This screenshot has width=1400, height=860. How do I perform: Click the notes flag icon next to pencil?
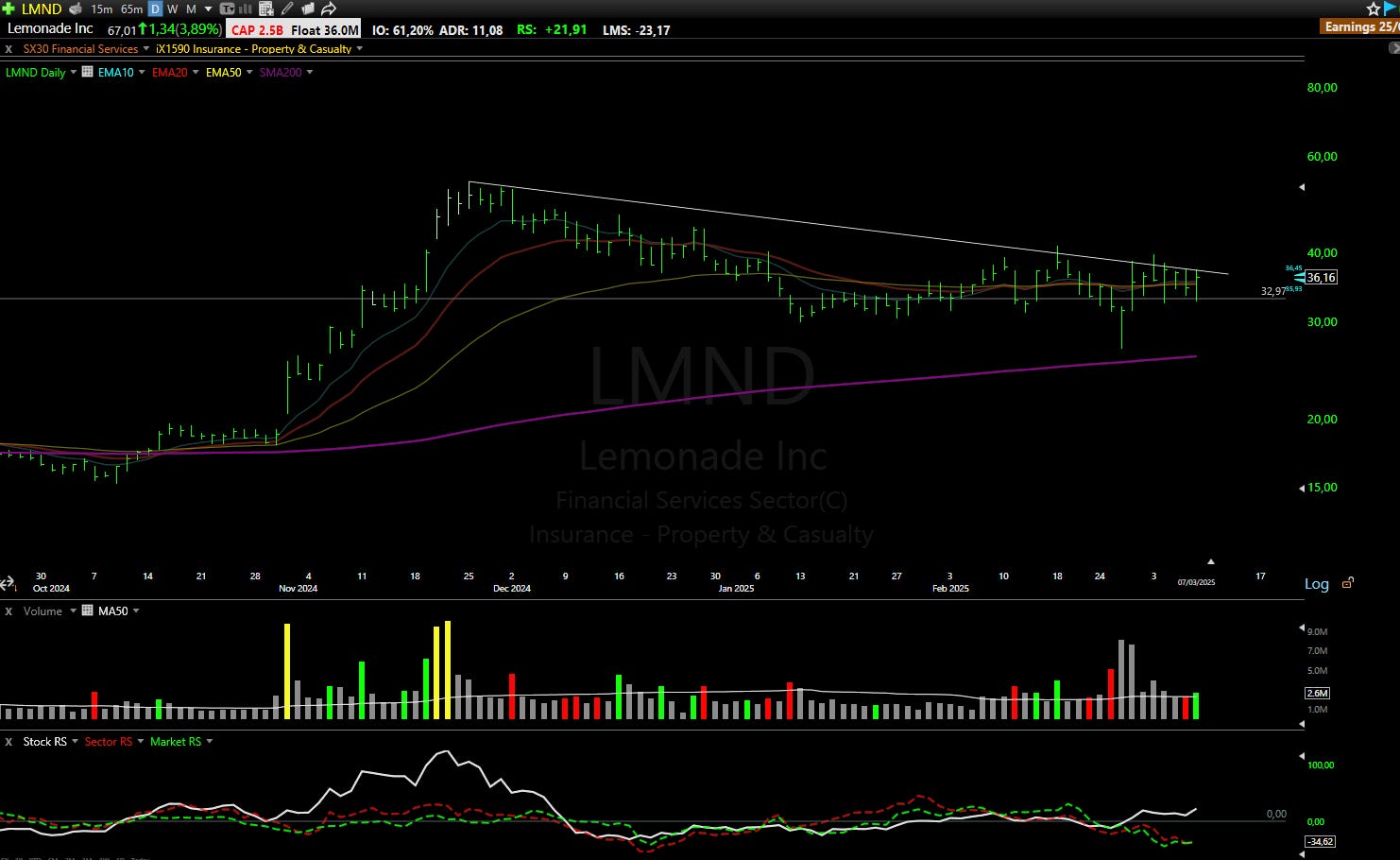click(308, 9)
